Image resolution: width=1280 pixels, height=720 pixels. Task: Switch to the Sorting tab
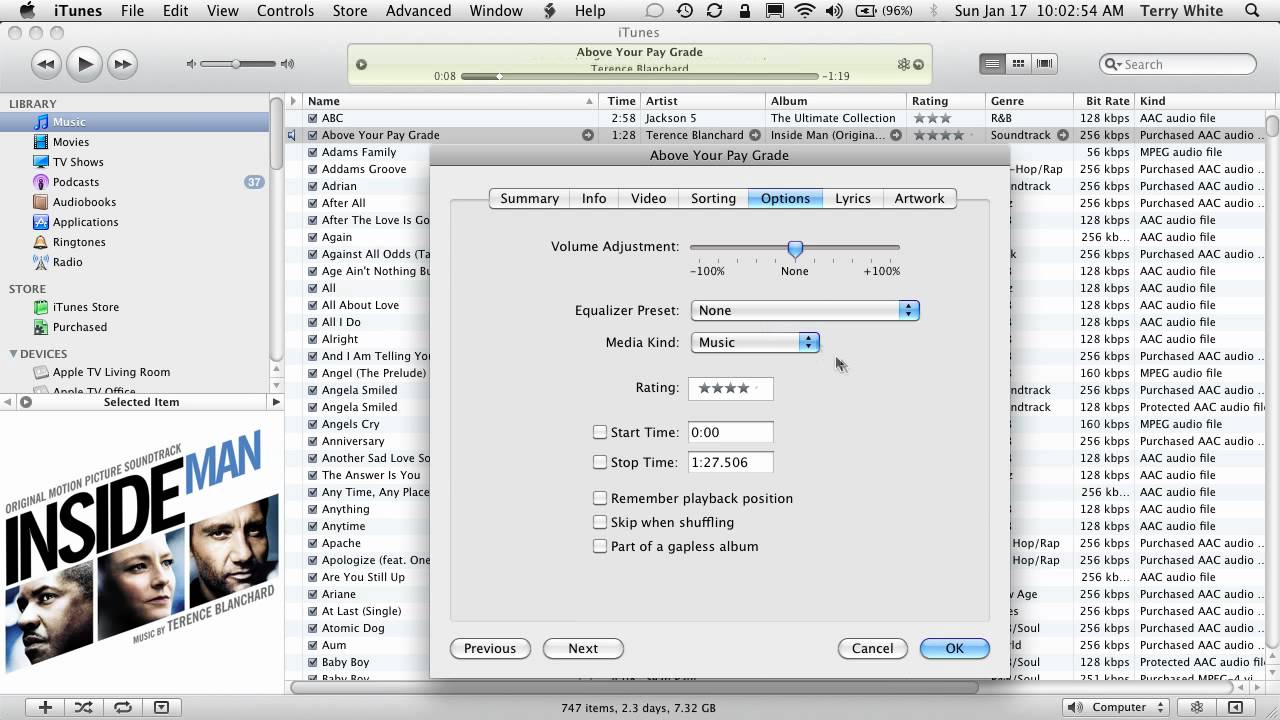(713, 198)
